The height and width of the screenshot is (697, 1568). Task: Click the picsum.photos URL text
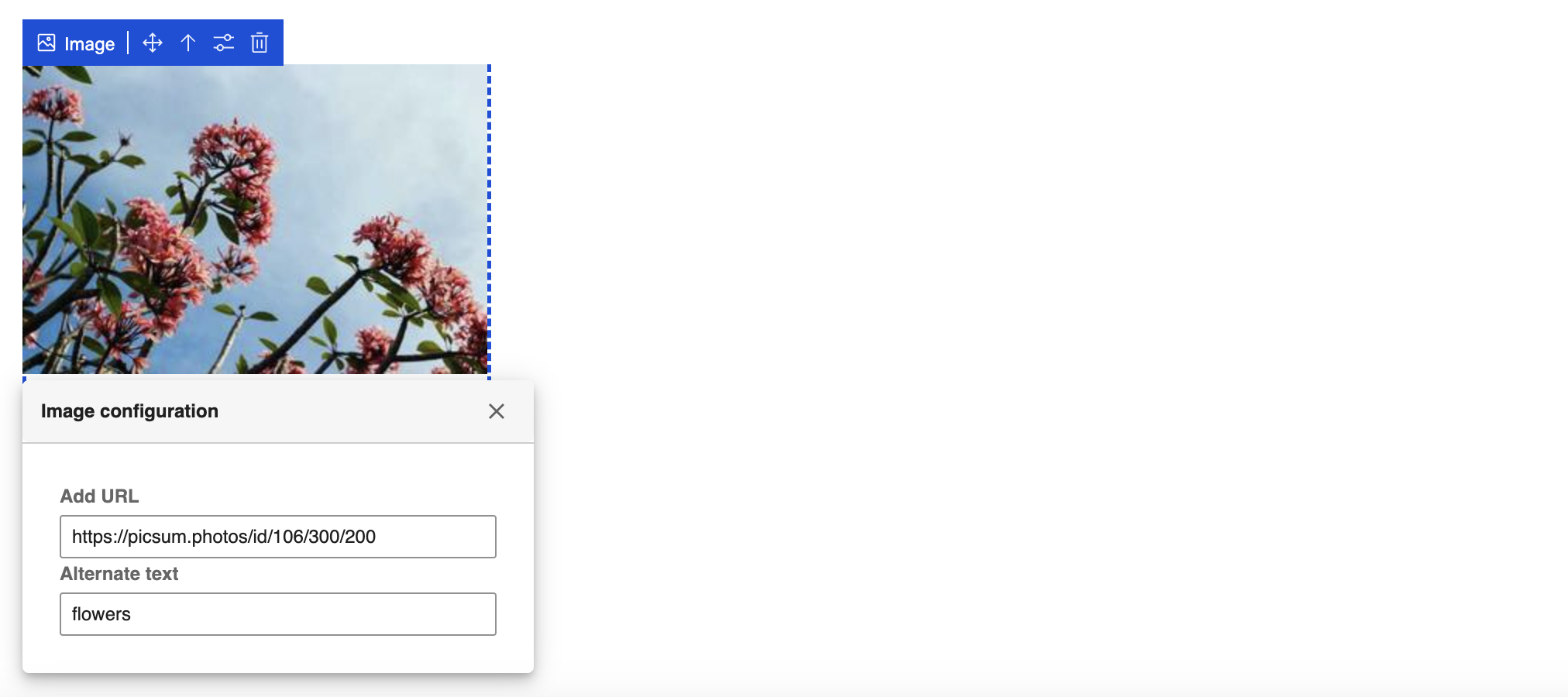tap(224, 537)
